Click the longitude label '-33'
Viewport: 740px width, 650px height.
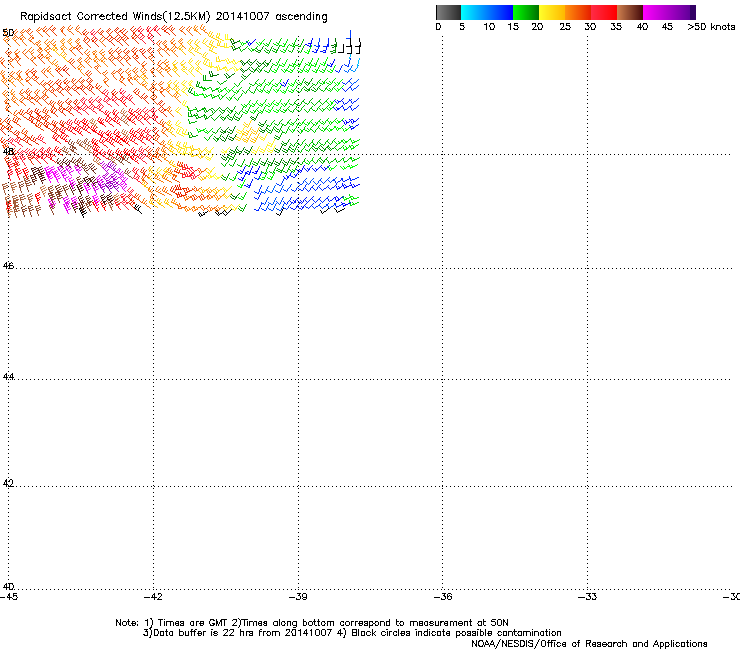(x=588, y=597)
